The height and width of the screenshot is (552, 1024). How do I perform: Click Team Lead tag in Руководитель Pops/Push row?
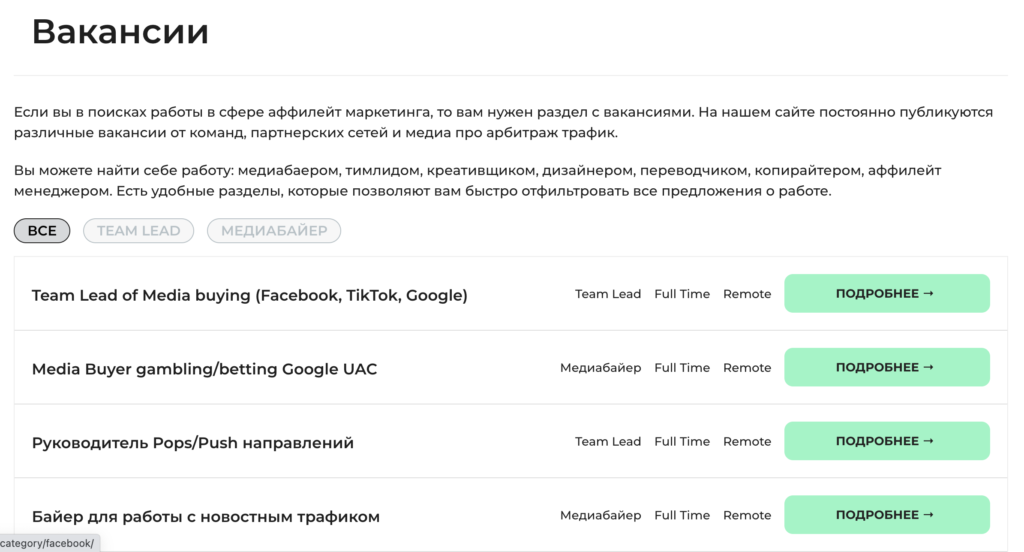coord(608,442)
